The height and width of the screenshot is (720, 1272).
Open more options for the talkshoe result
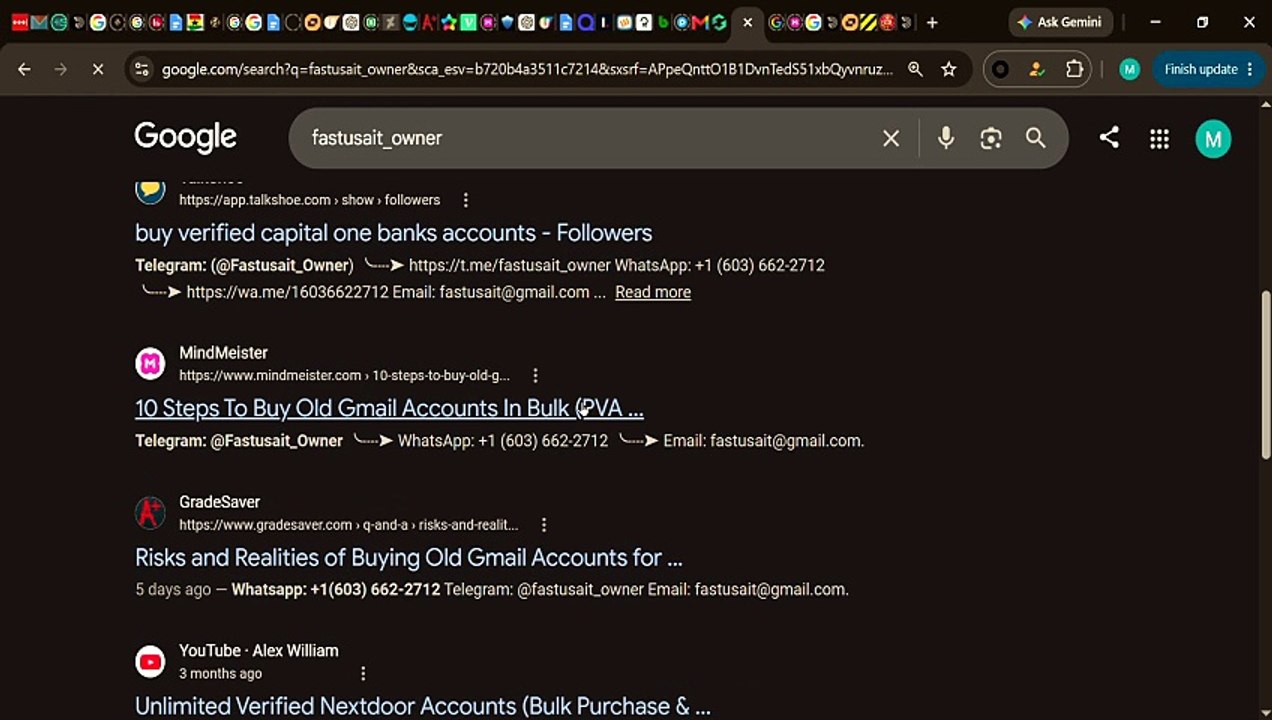point(466,200)
